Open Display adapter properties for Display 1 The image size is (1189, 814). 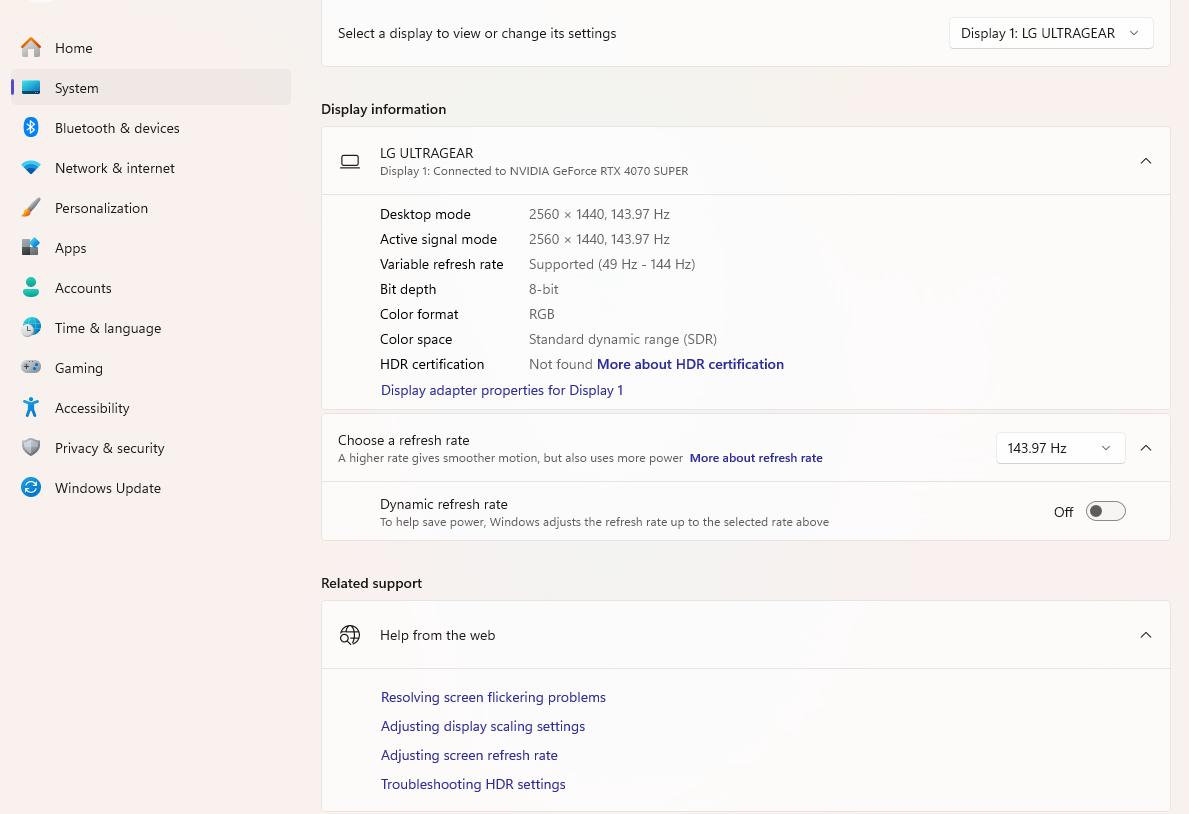(501, 390)
